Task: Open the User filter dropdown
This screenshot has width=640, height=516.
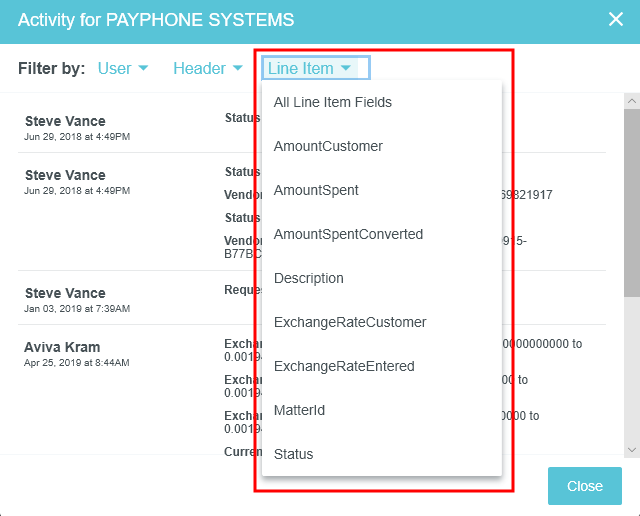Action: click(123, 68)
